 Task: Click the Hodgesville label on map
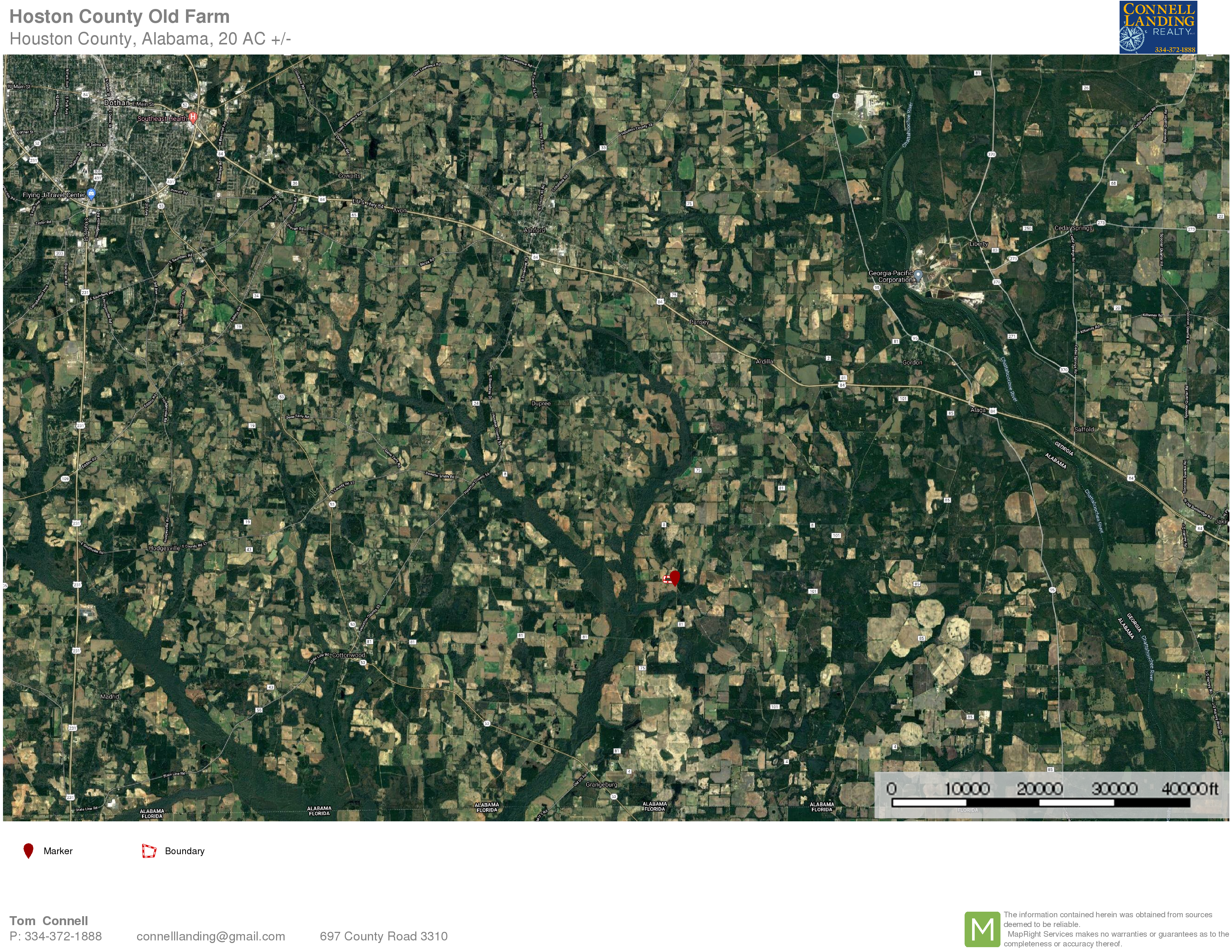164,548
